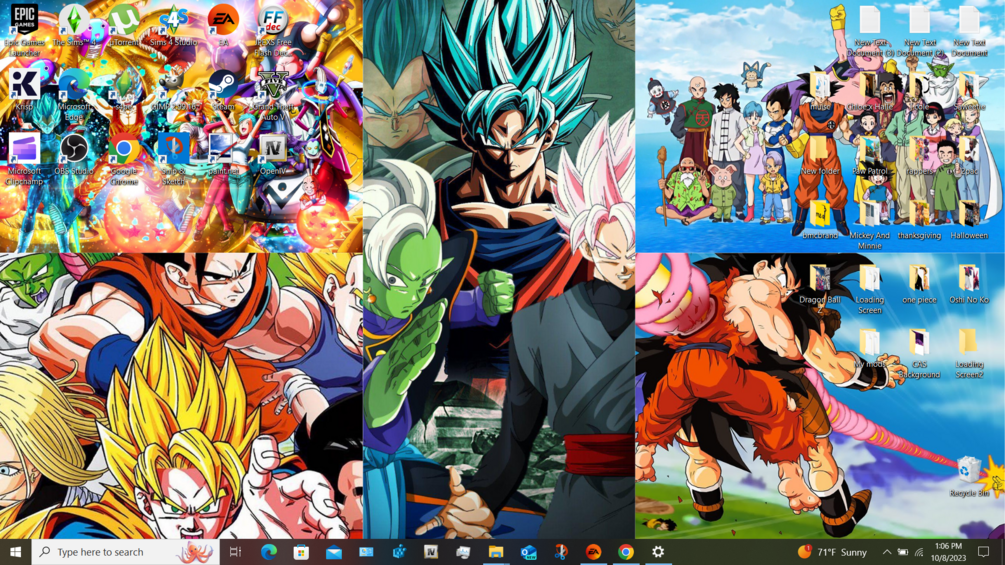The width and height of the screenshot is (1005, 565).
Task: Select the Paw Patrol folder
Action: pyautogui.click(x=870, y=155)
